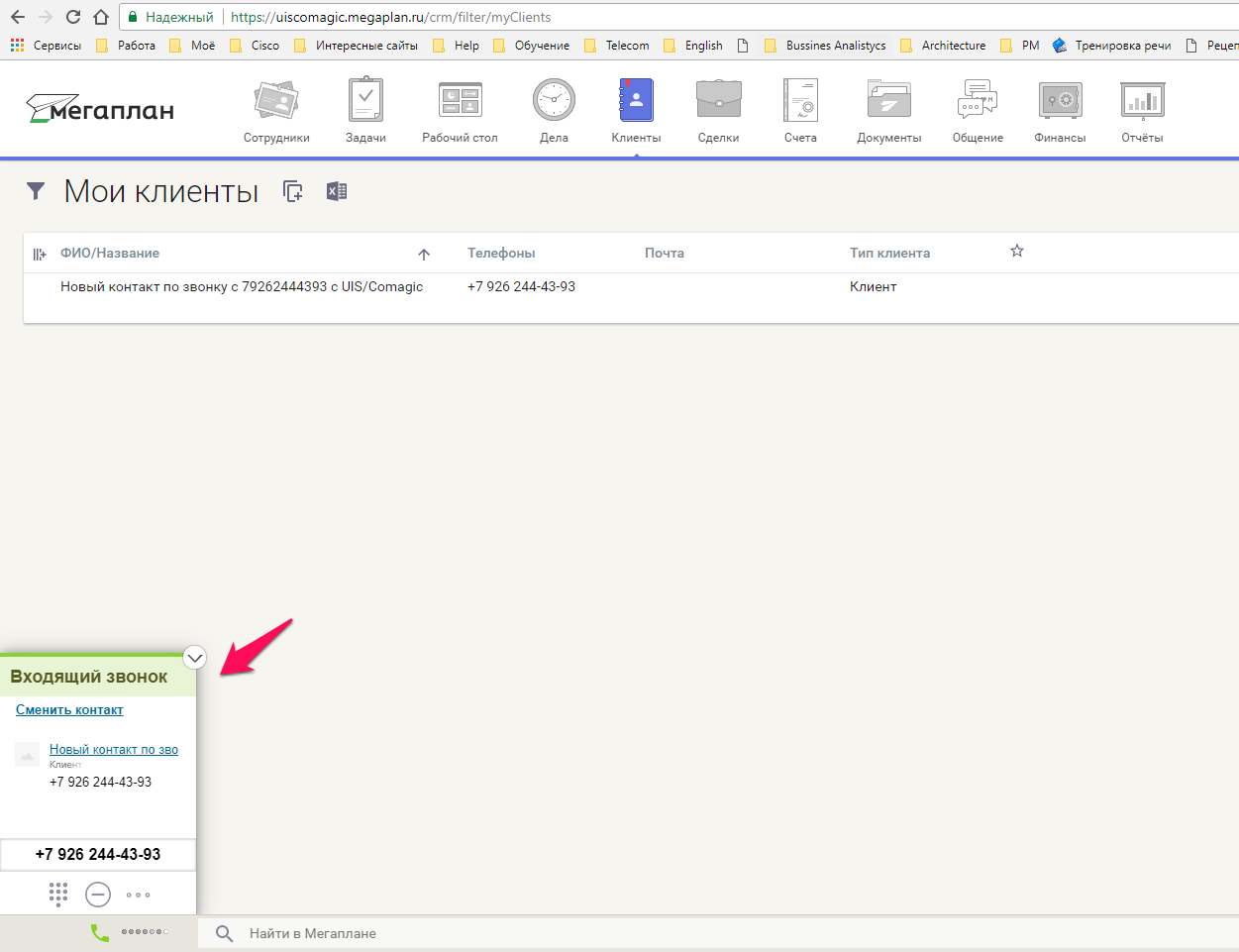Open the dial pad in call widget

(58, 895)
